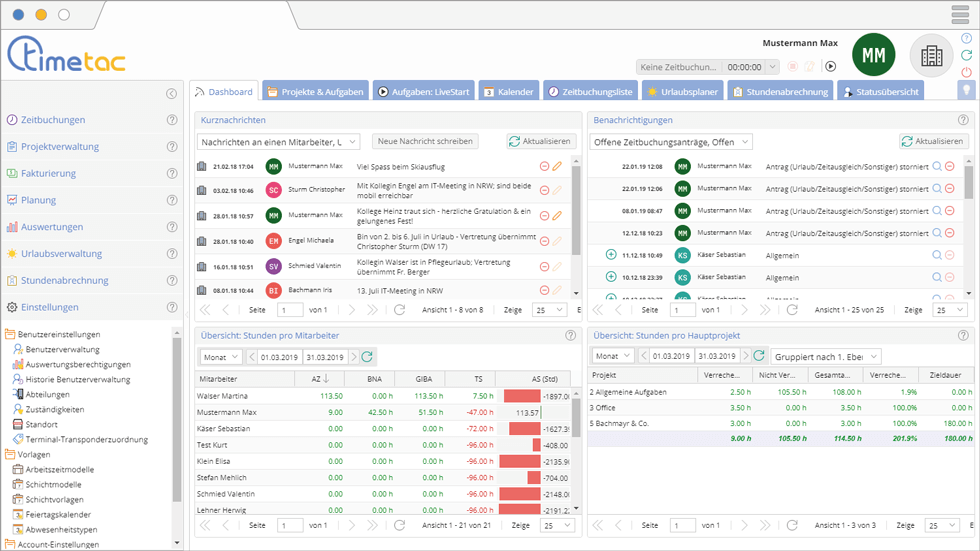
Task: Click the Seite page number field in Kurznachrichten
Action: (x=289, y=310)
